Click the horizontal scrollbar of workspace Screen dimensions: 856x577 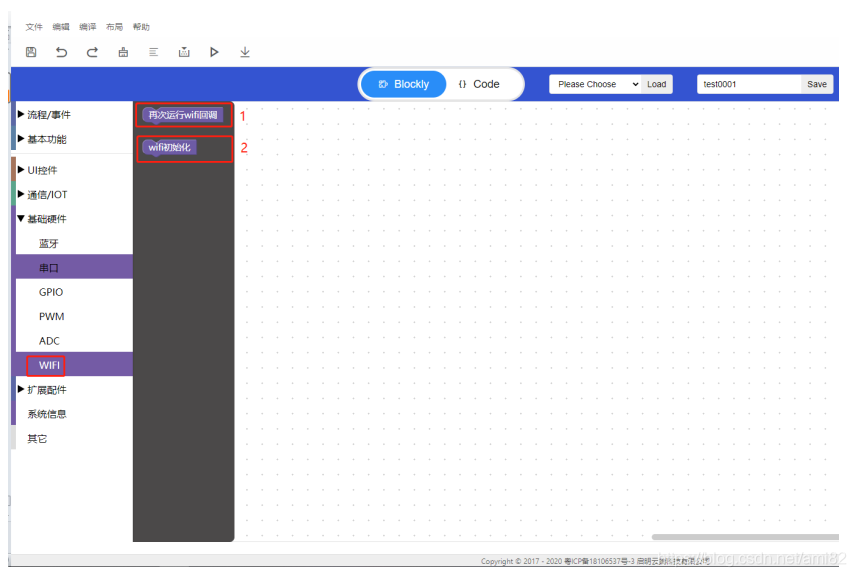745,537
